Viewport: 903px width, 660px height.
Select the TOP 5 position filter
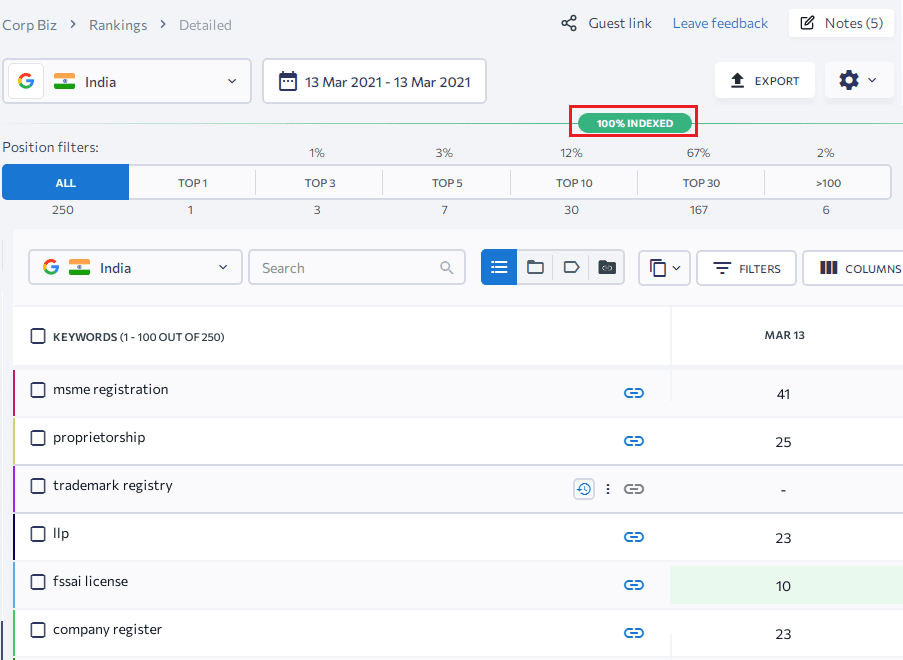(447, 183)
